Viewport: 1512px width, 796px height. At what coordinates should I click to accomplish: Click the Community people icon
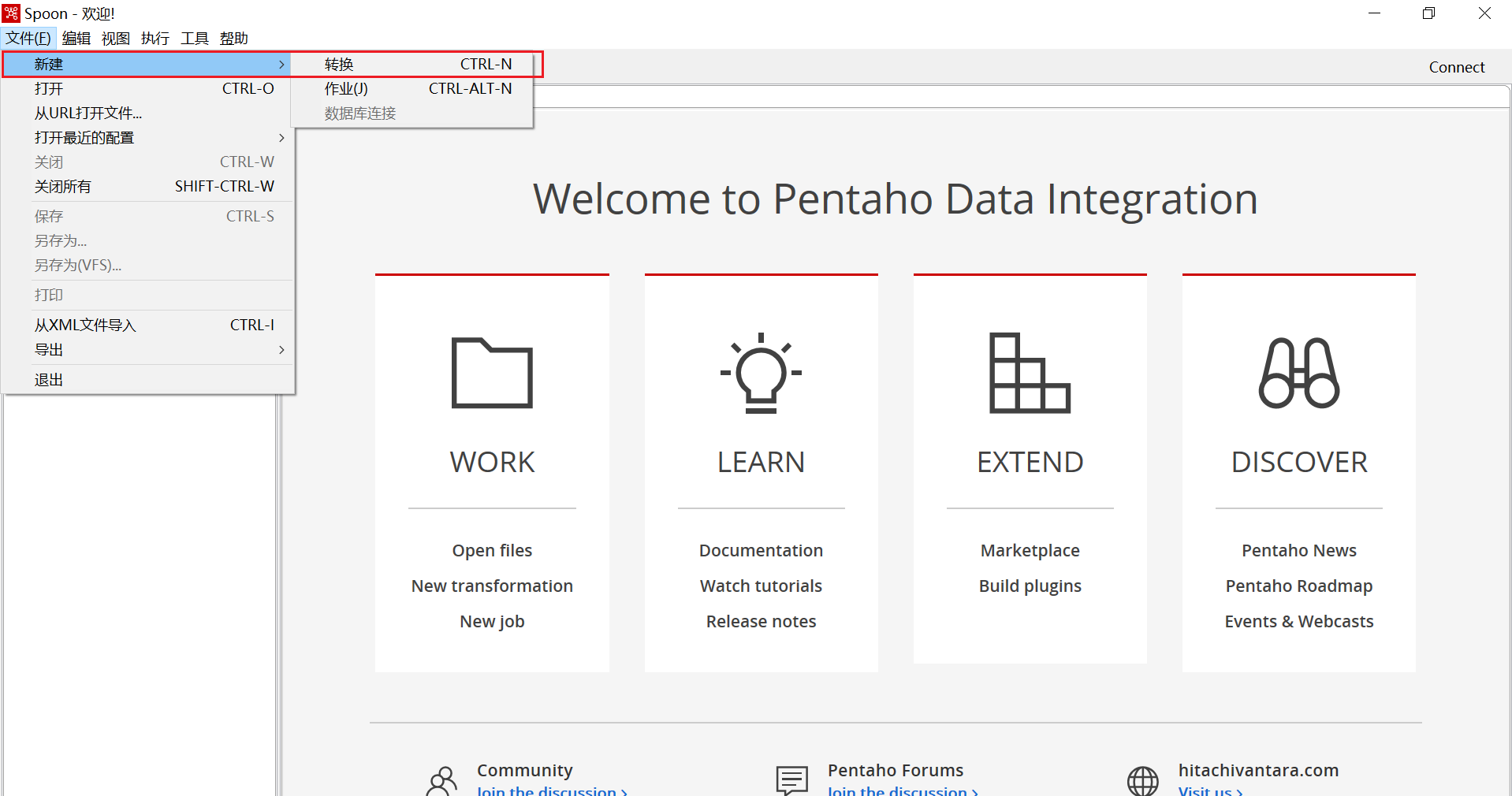(441, 780)
